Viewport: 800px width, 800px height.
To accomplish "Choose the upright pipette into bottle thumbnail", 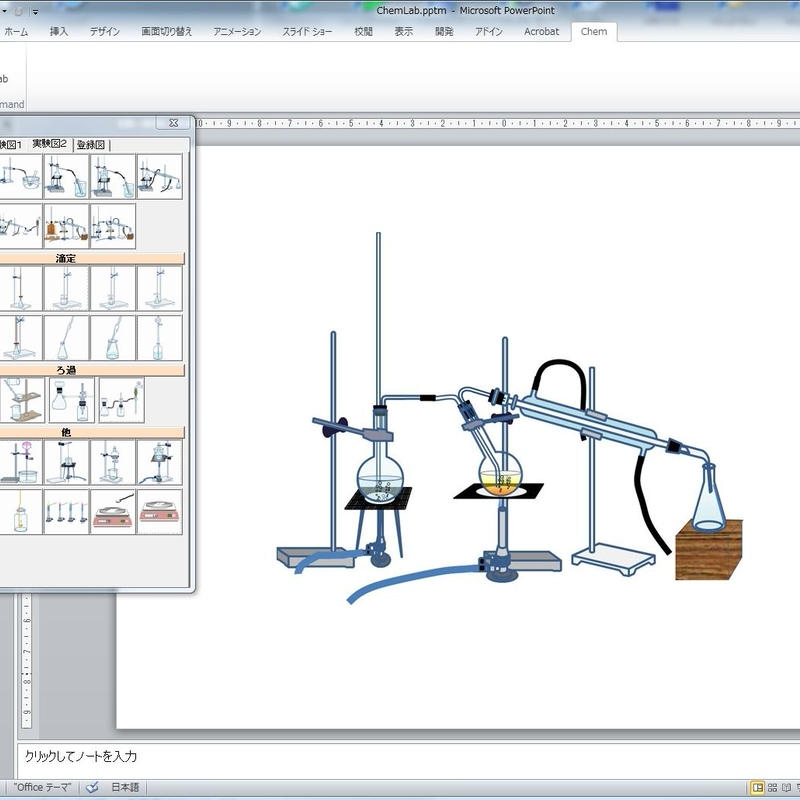I will click(x=160, y=338).
